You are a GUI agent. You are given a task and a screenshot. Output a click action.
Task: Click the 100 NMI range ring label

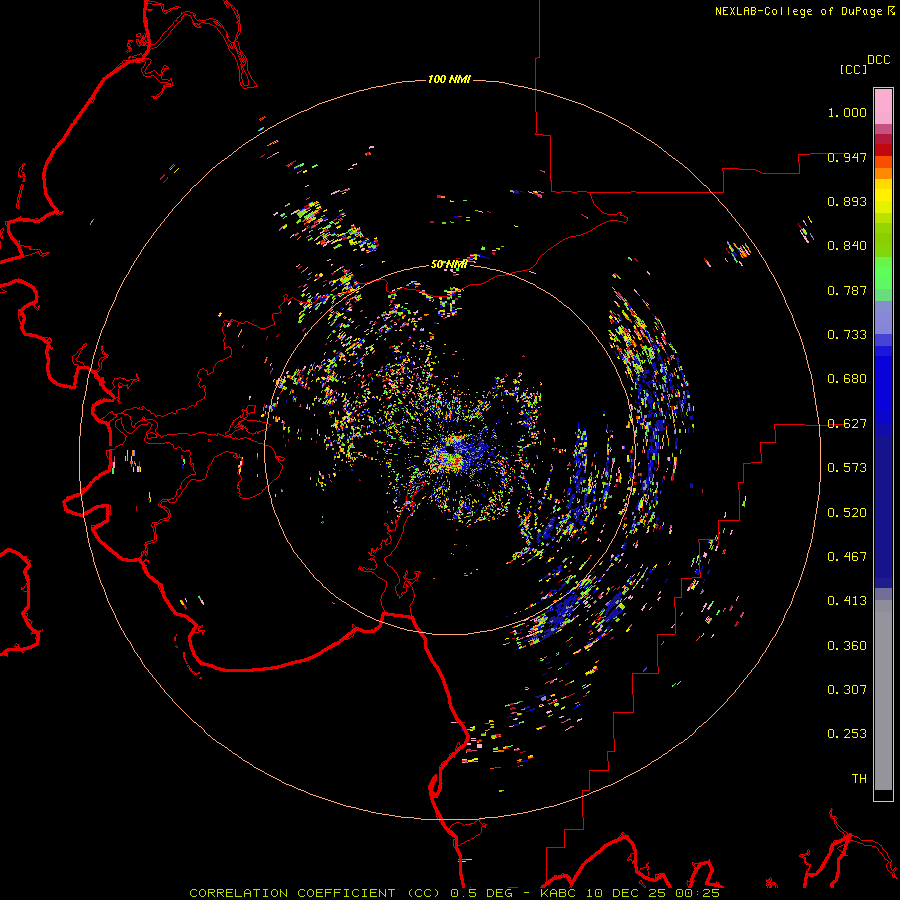(449, 79)
